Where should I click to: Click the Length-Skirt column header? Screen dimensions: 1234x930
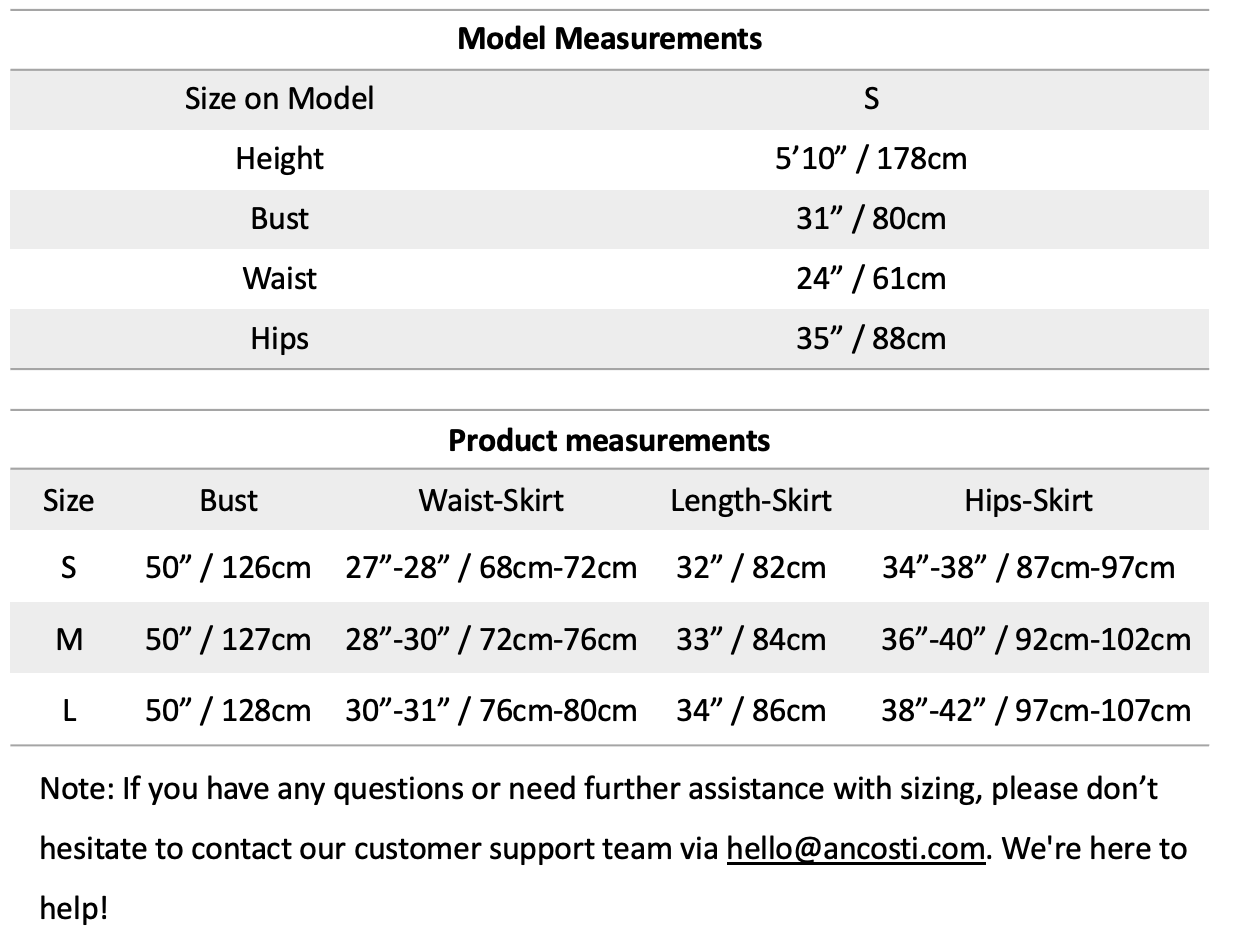(751, 500)
